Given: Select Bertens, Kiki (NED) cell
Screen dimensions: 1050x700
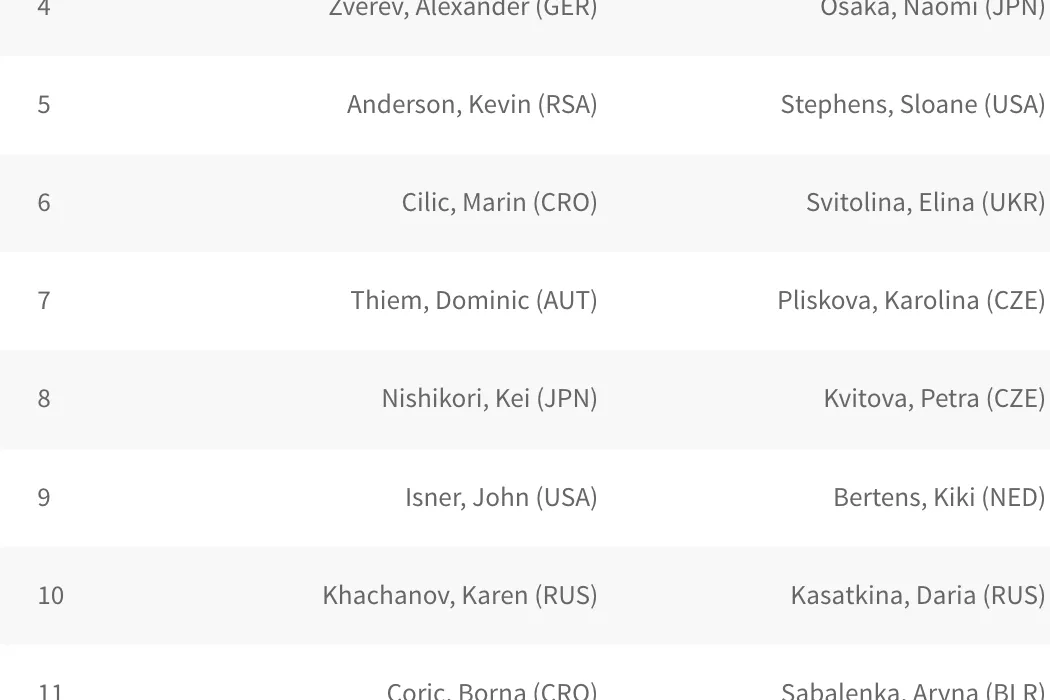Looking at the screenshot, I should [939, 497].
